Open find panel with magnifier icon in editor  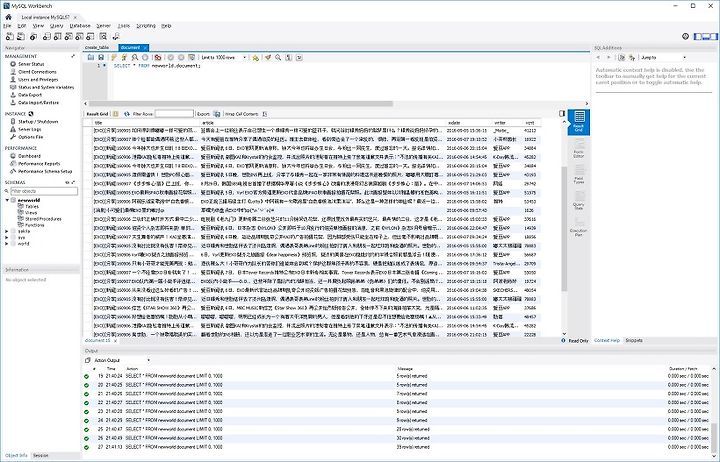[278, 57]
